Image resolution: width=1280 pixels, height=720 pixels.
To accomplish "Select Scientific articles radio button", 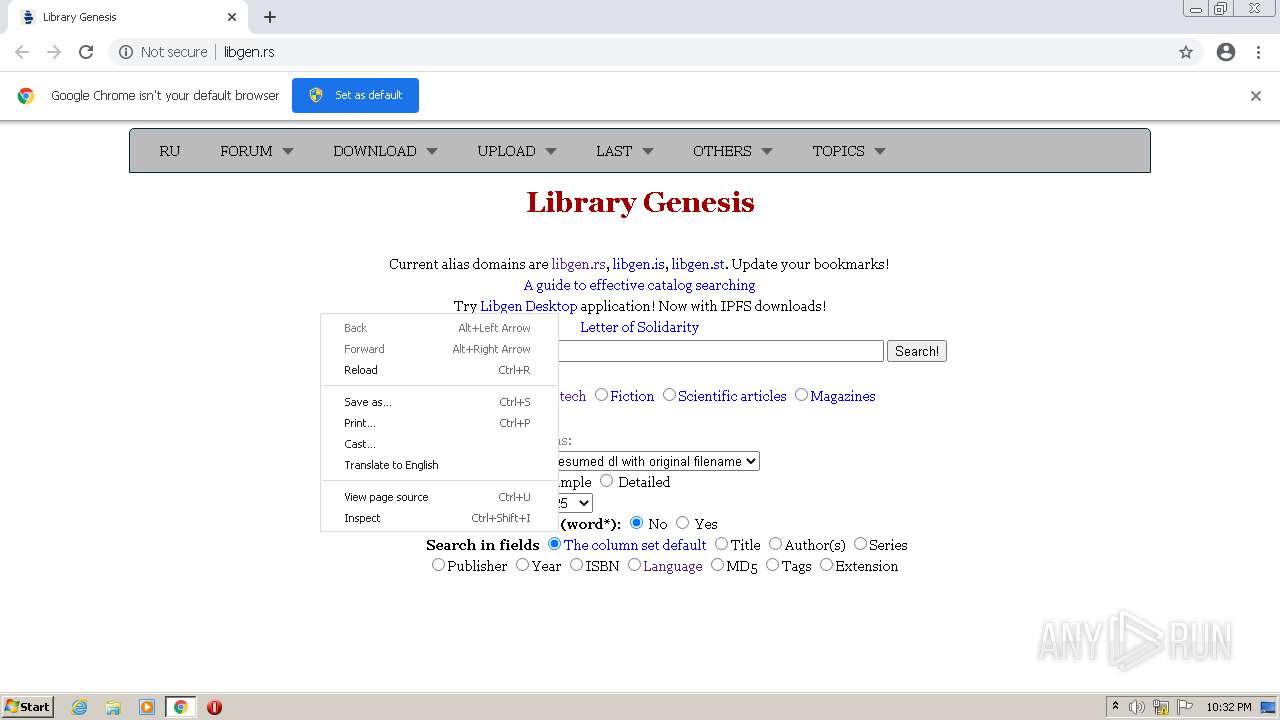I will (x=669, y=395).
